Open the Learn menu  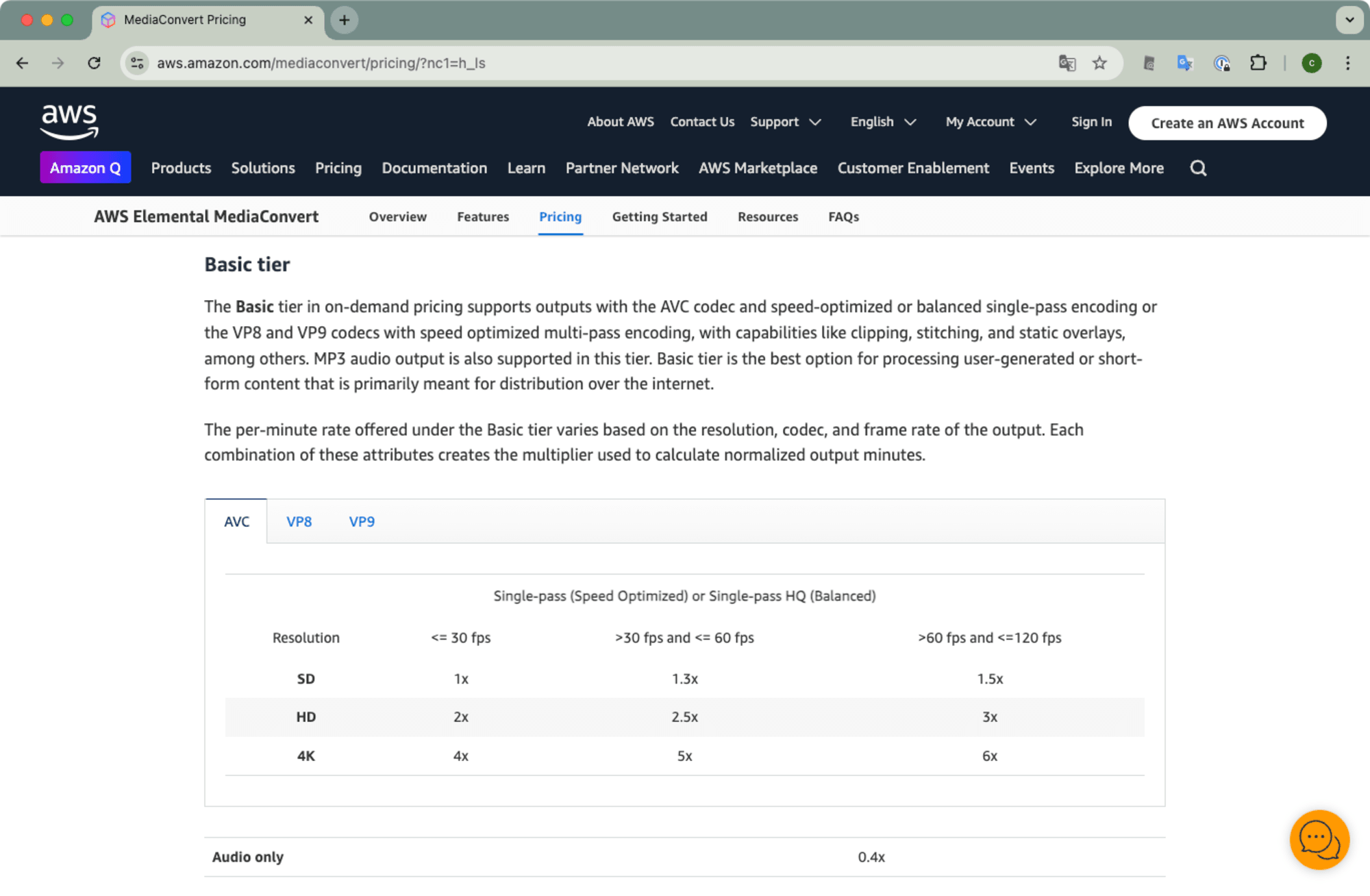pyautogui.click(x=526, y=168)
